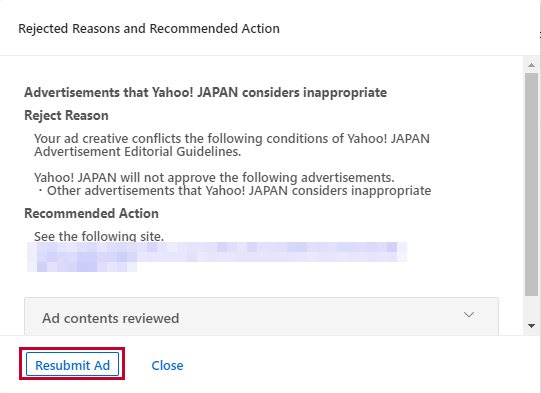Click the Recommended Action heading
Screen dimensions: 541x393
[91, 213]
